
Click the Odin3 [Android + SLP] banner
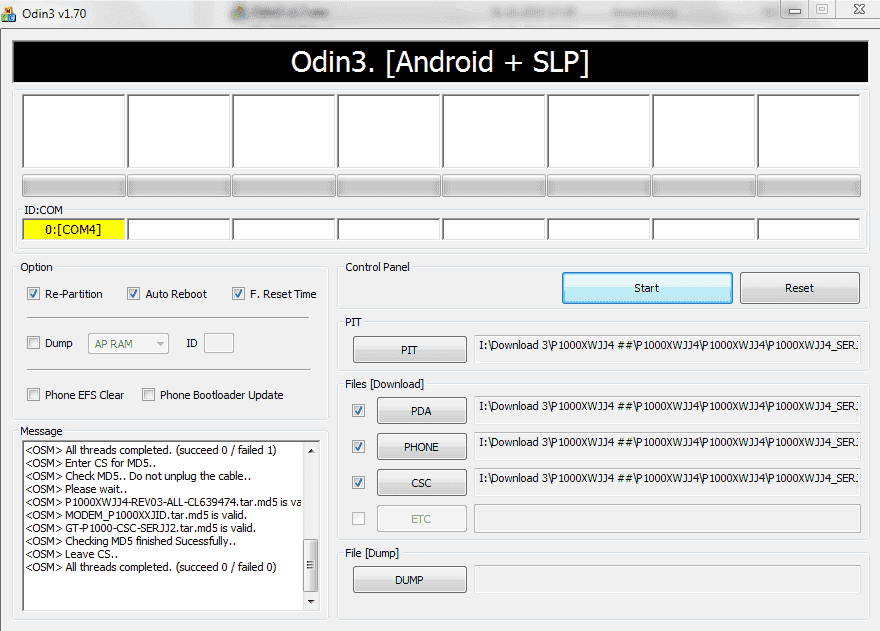pyautogui.click(x=441, y=62)
